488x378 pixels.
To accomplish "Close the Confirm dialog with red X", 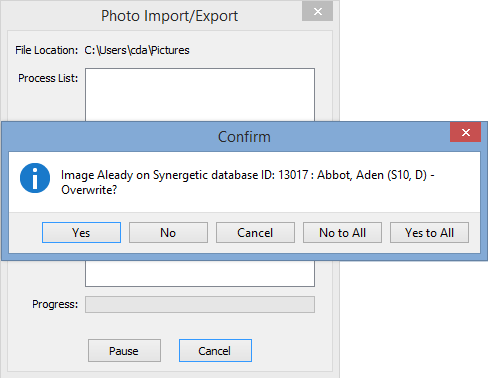I will 465,132.
